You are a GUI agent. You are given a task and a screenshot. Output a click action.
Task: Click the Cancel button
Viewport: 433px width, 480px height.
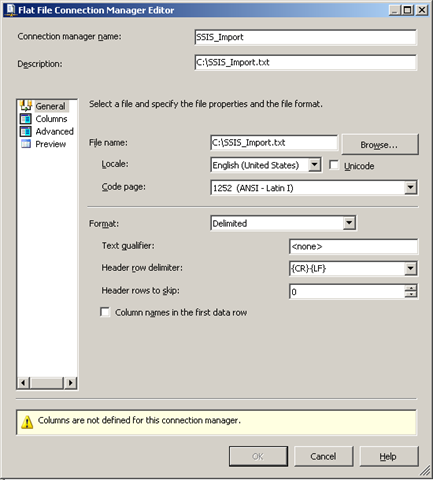(323, 456)
